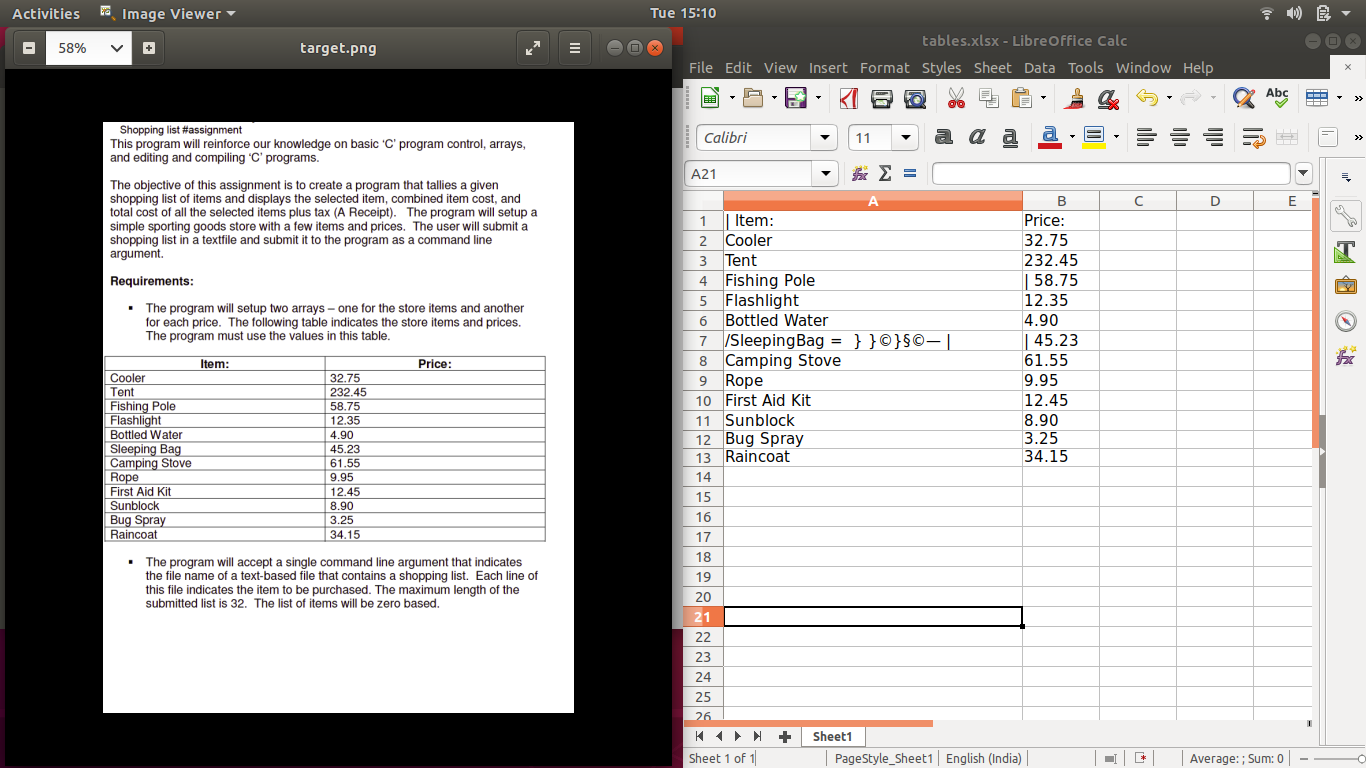
Task: Open Find and Replace
Action: tap(1244, 98)
